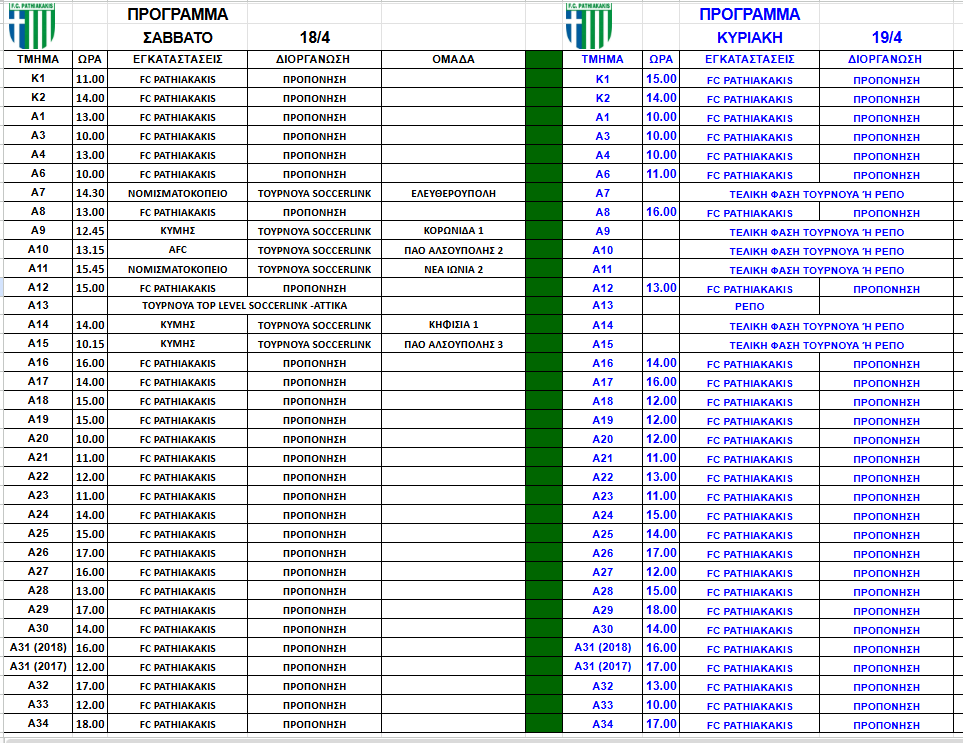Select the ΟΜΑΔΑ column header
The width and height of the screenshot is (963, 743).
click(453, 59)
